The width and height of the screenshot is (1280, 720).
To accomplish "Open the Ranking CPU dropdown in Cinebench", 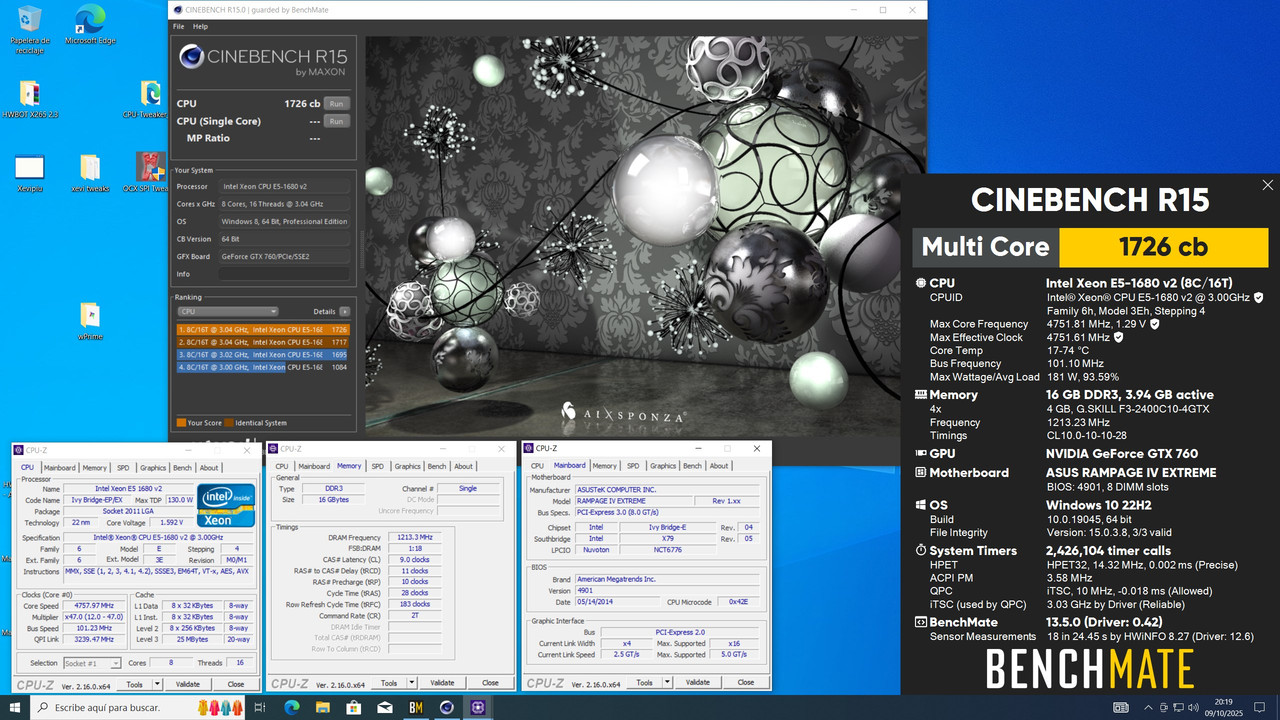I will (x=228, y=311).
